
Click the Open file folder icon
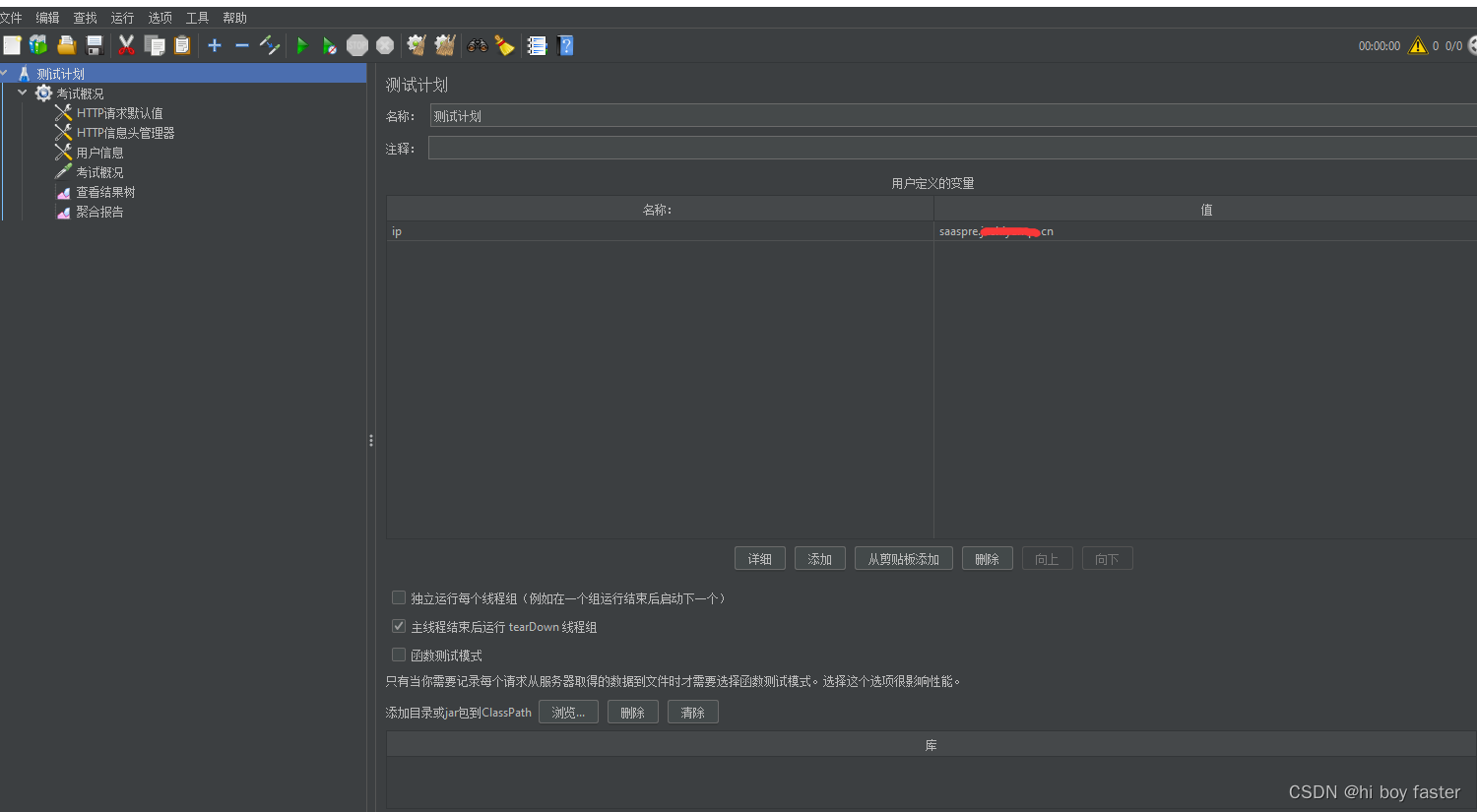coord(66,45)
